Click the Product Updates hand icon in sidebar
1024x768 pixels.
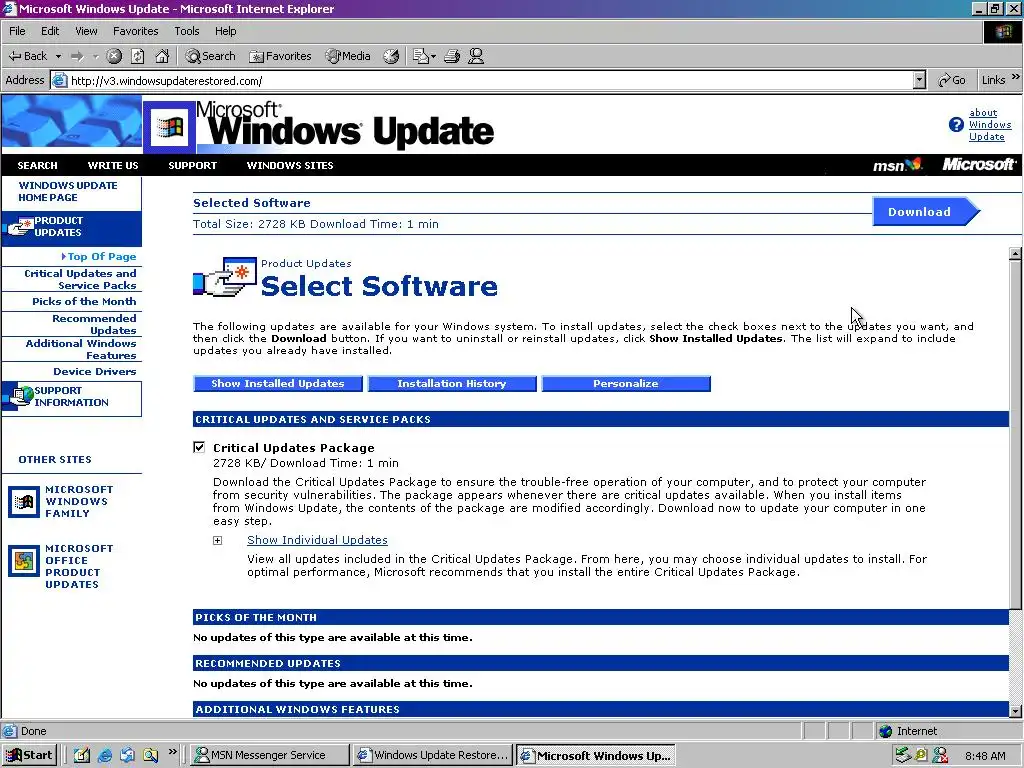point(18,227)
